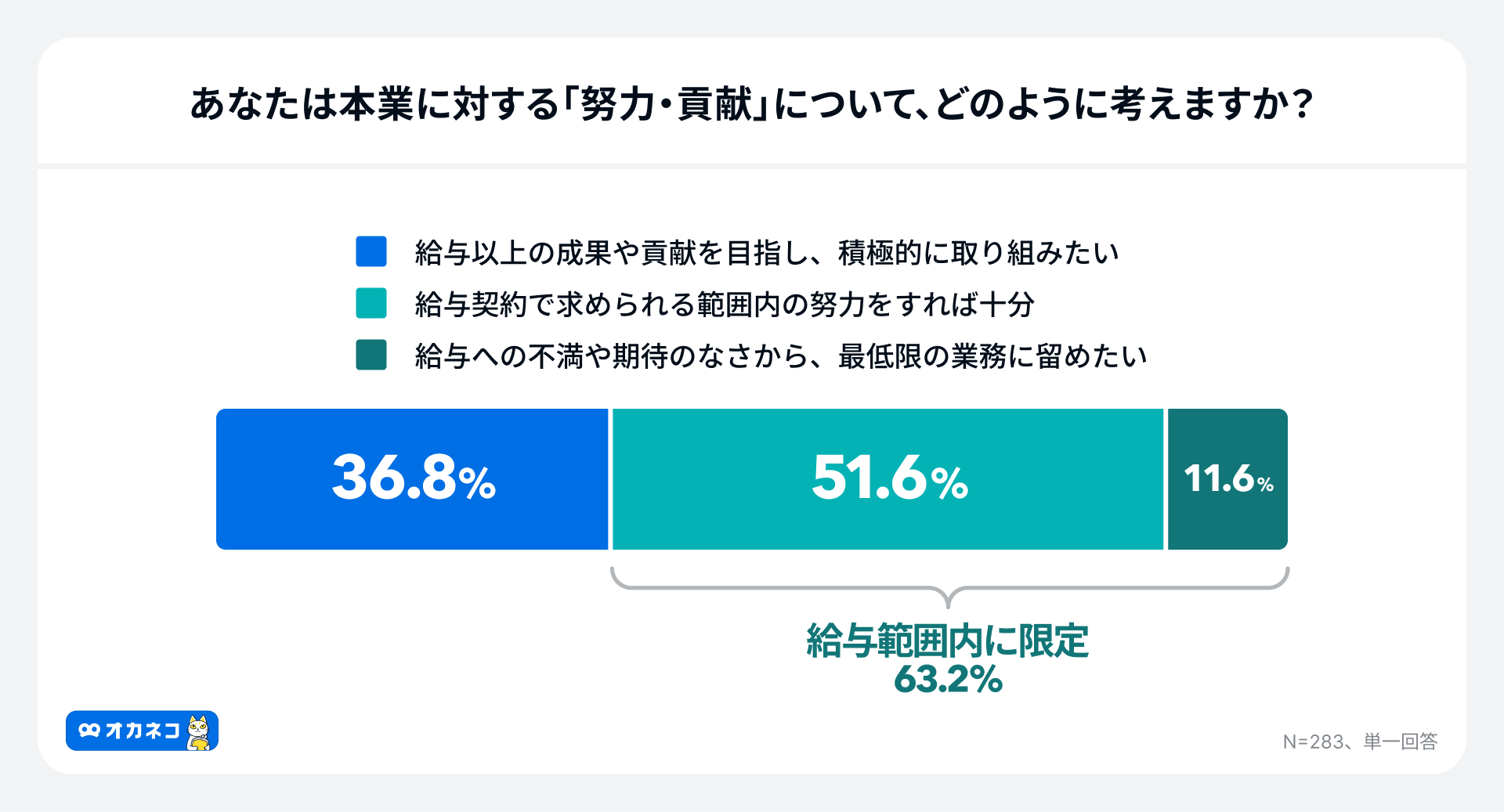Click the divider line below the title

752,166
